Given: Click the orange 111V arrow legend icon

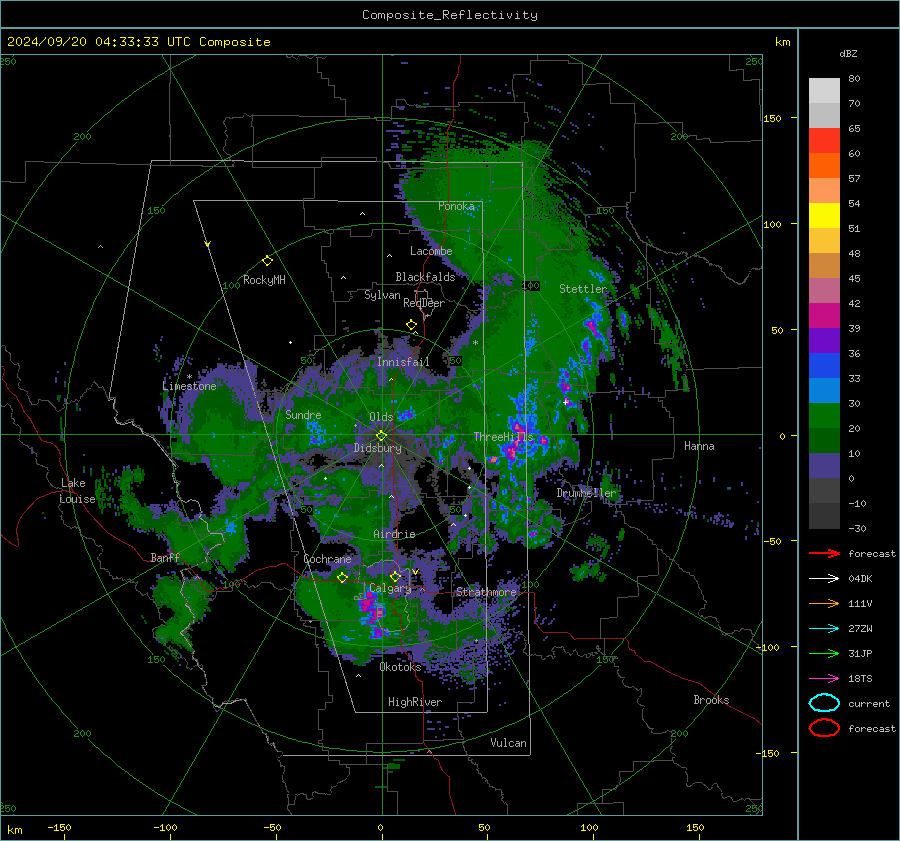Looking at the screenshot, I should (824, 603).
